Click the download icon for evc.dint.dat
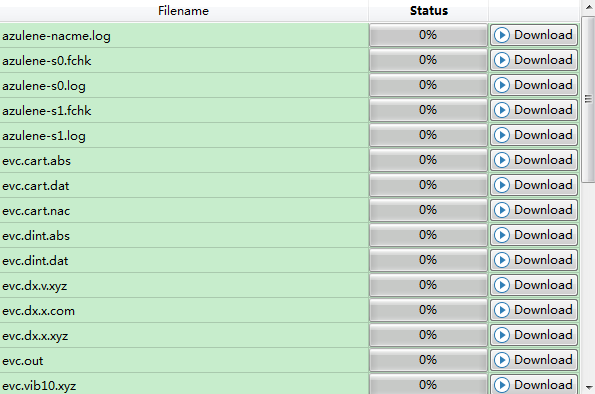The width and height of the screenshot is (595, 394). pos(502,260)
